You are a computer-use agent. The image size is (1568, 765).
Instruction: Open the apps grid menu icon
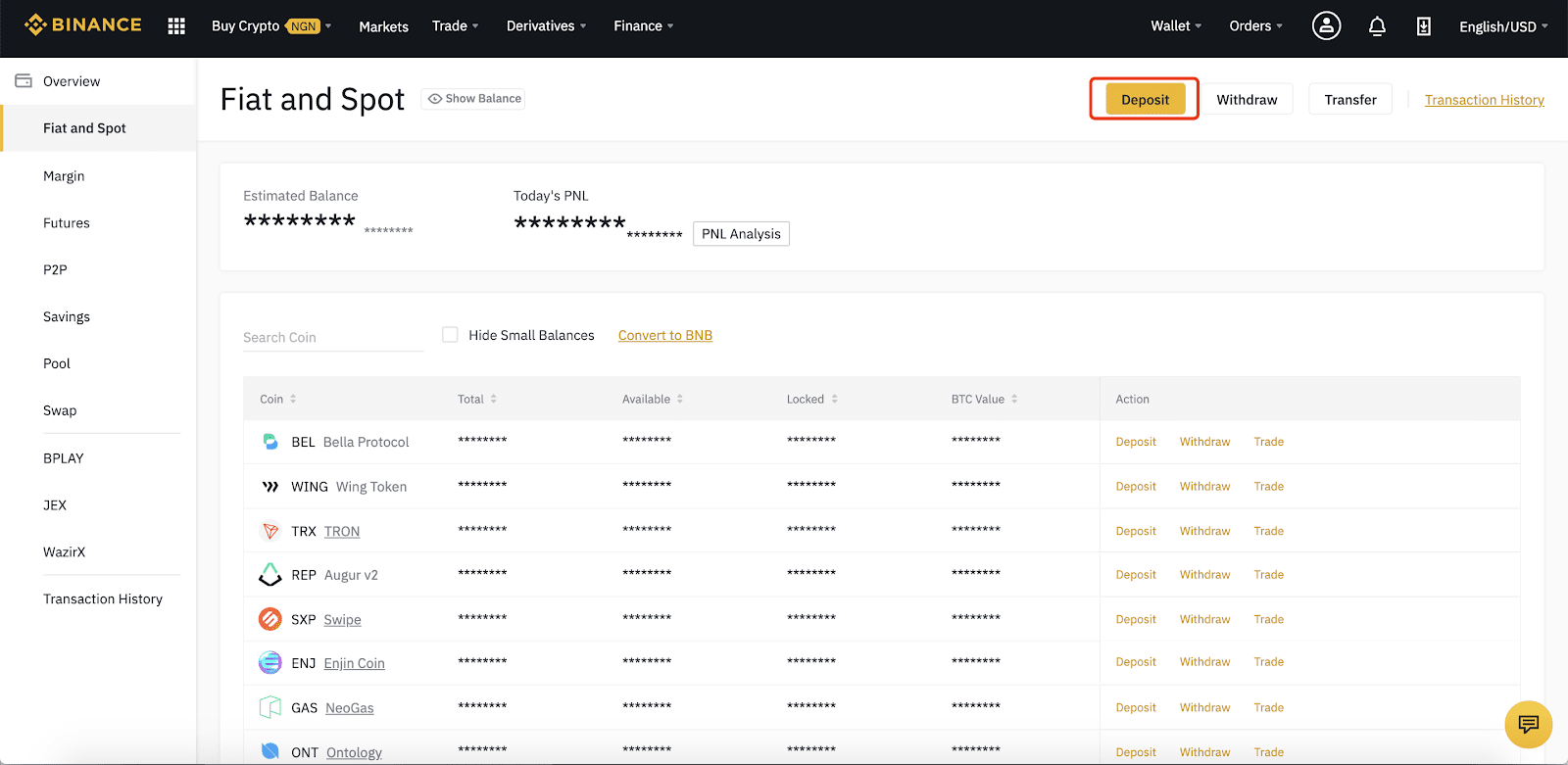click(x=176, y=26)
